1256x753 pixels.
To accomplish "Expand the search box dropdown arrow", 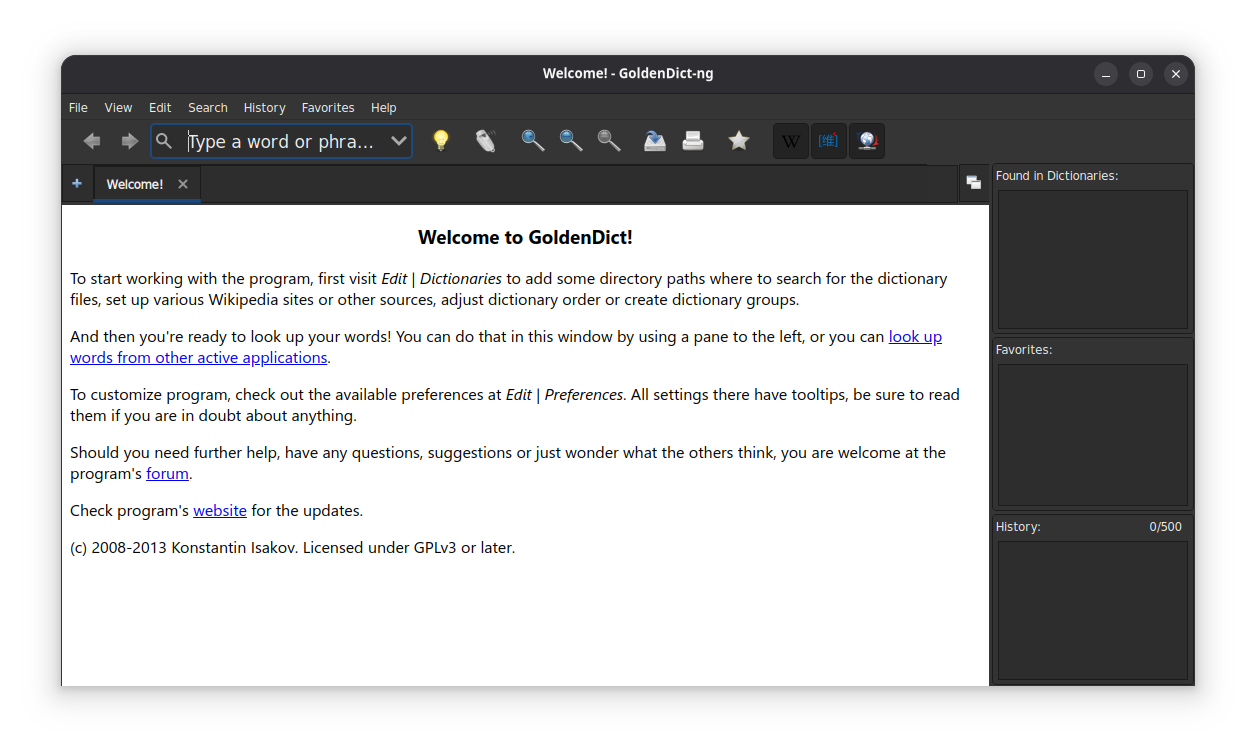I will click(398, 141).
